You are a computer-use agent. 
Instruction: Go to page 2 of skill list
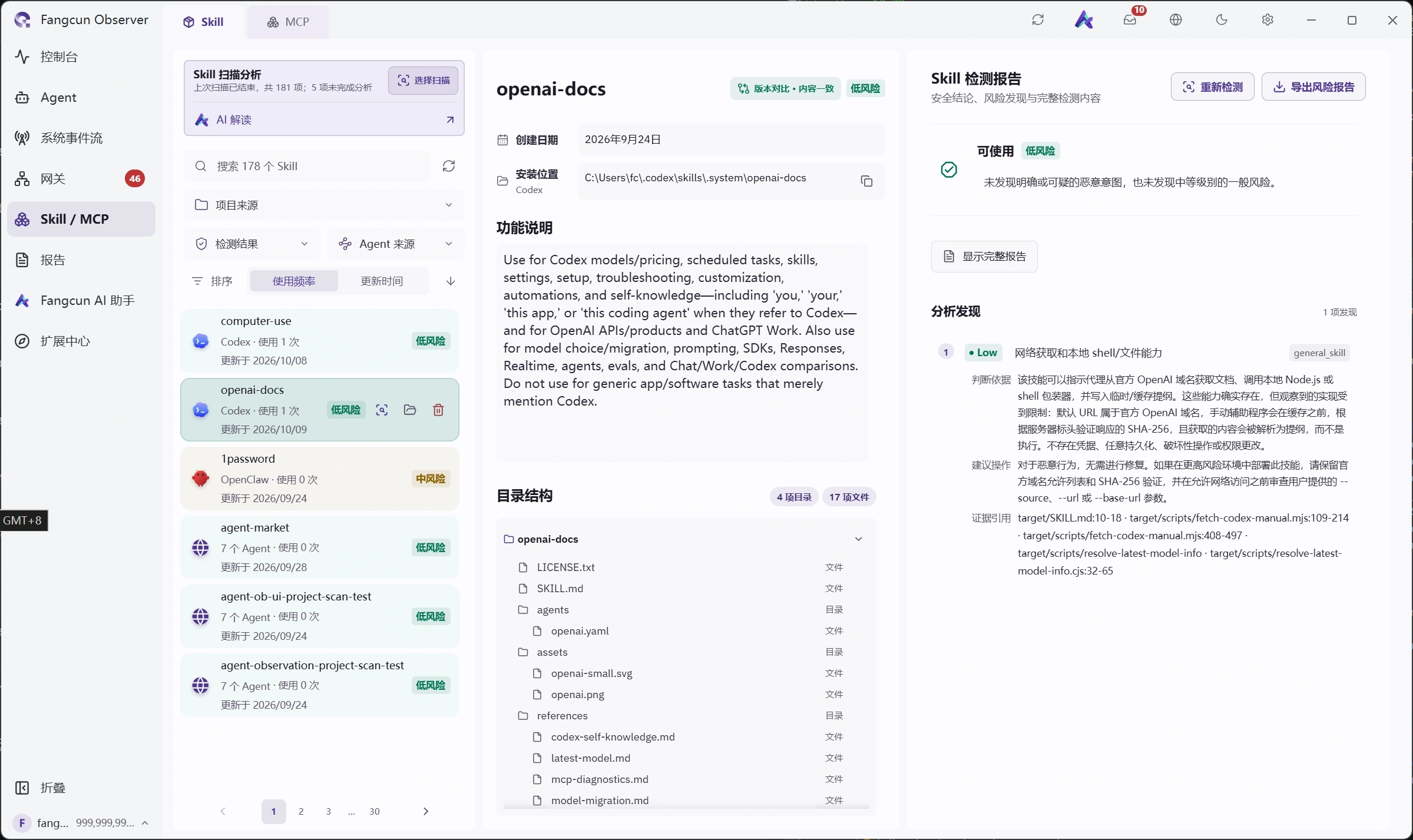tap(301, 811)
